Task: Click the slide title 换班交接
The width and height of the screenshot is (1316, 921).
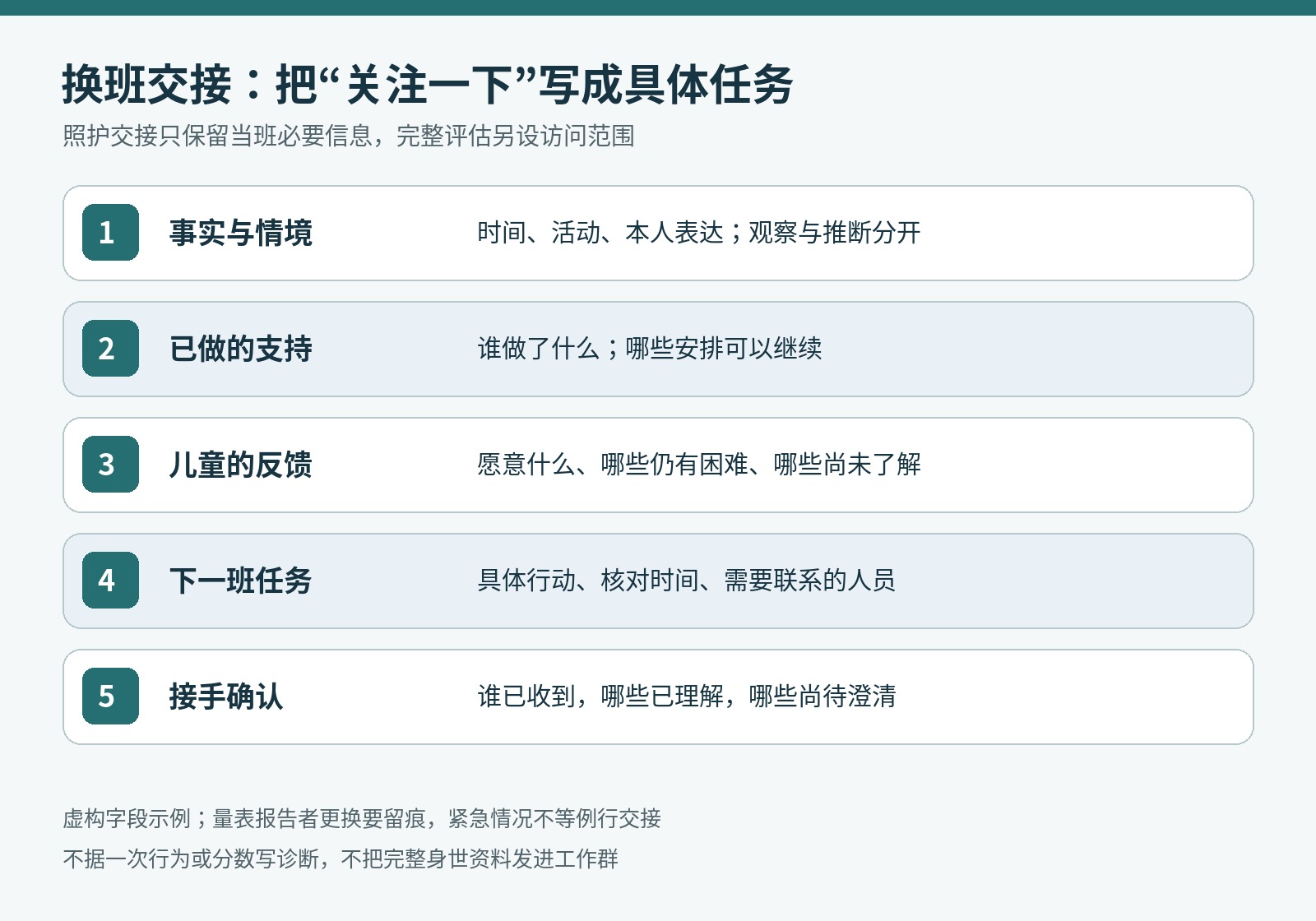Action: 428,85
